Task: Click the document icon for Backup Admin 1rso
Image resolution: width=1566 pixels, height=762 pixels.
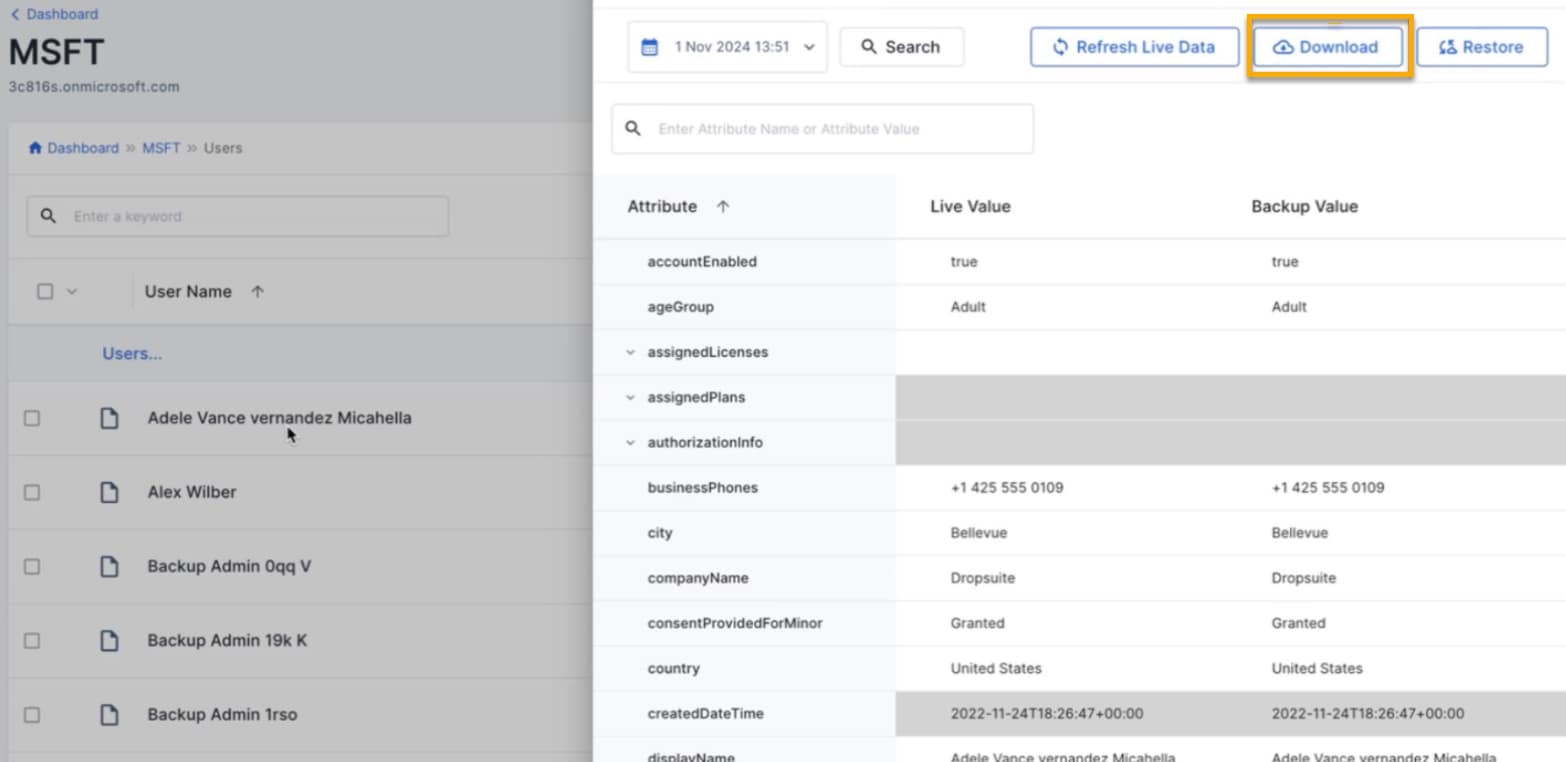Action: pos(109,715)
